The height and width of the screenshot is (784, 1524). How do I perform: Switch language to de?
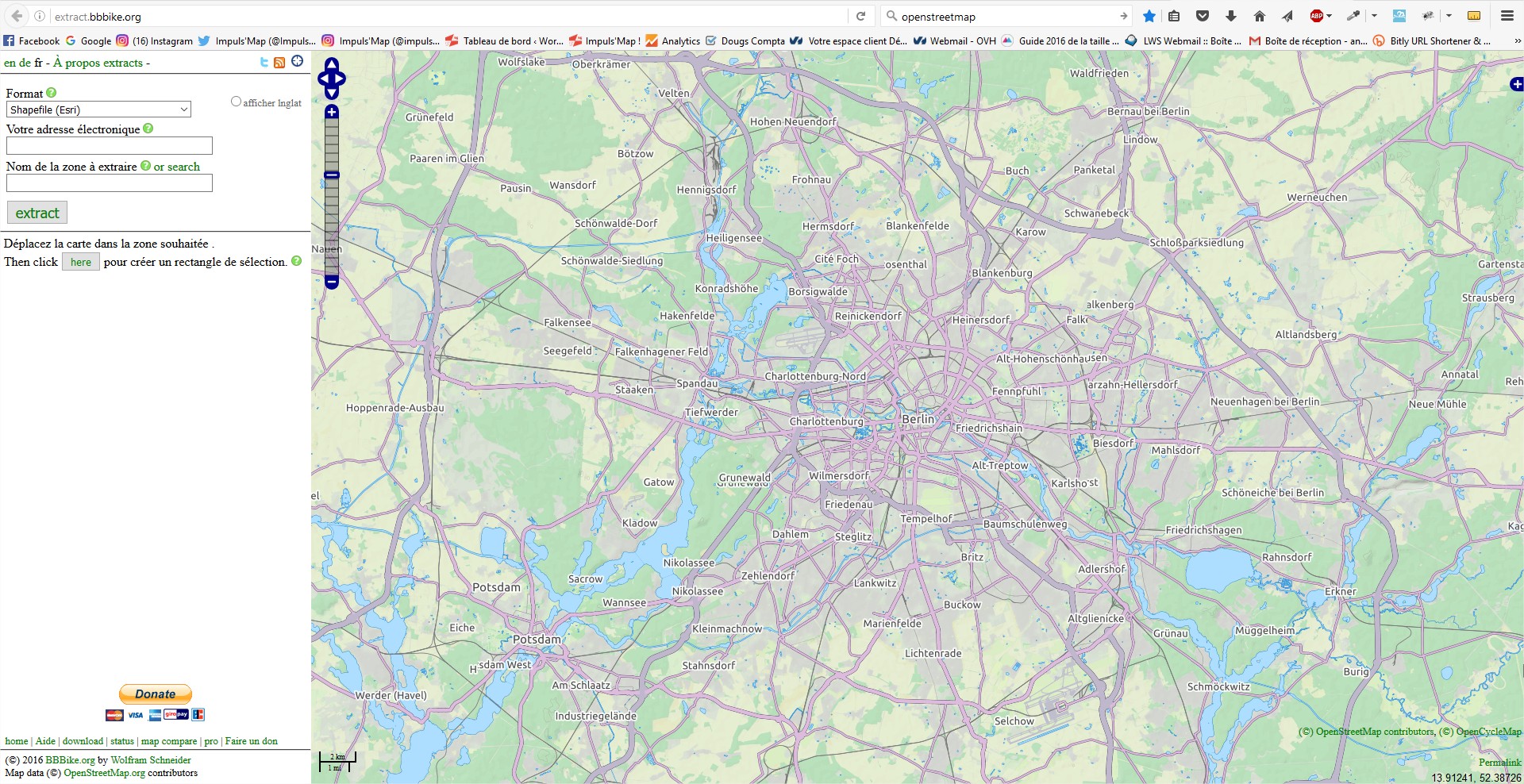coord(25,63)
